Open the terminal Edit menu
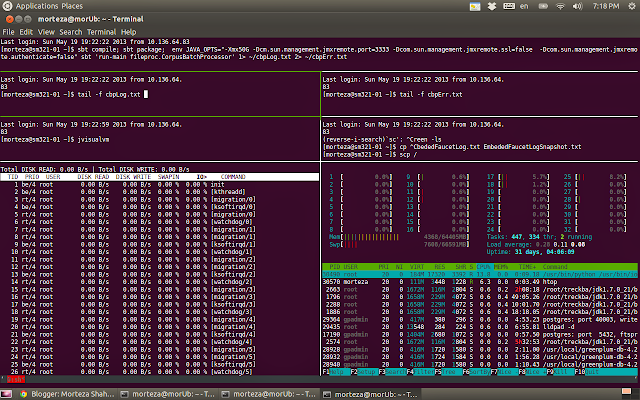The height and width of the screenshot is (400, 640). coord(26,32)
